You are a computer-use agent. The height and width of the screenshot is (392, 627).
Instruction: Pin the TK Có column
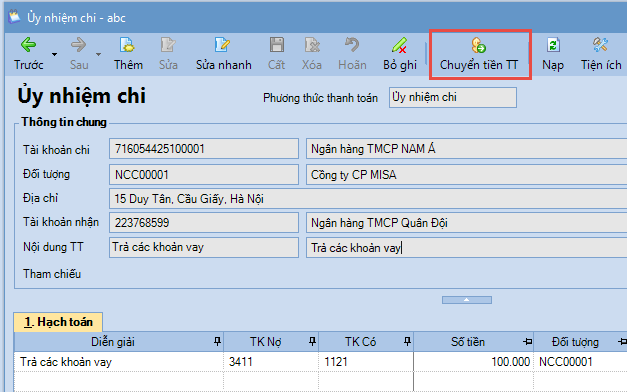407,342
